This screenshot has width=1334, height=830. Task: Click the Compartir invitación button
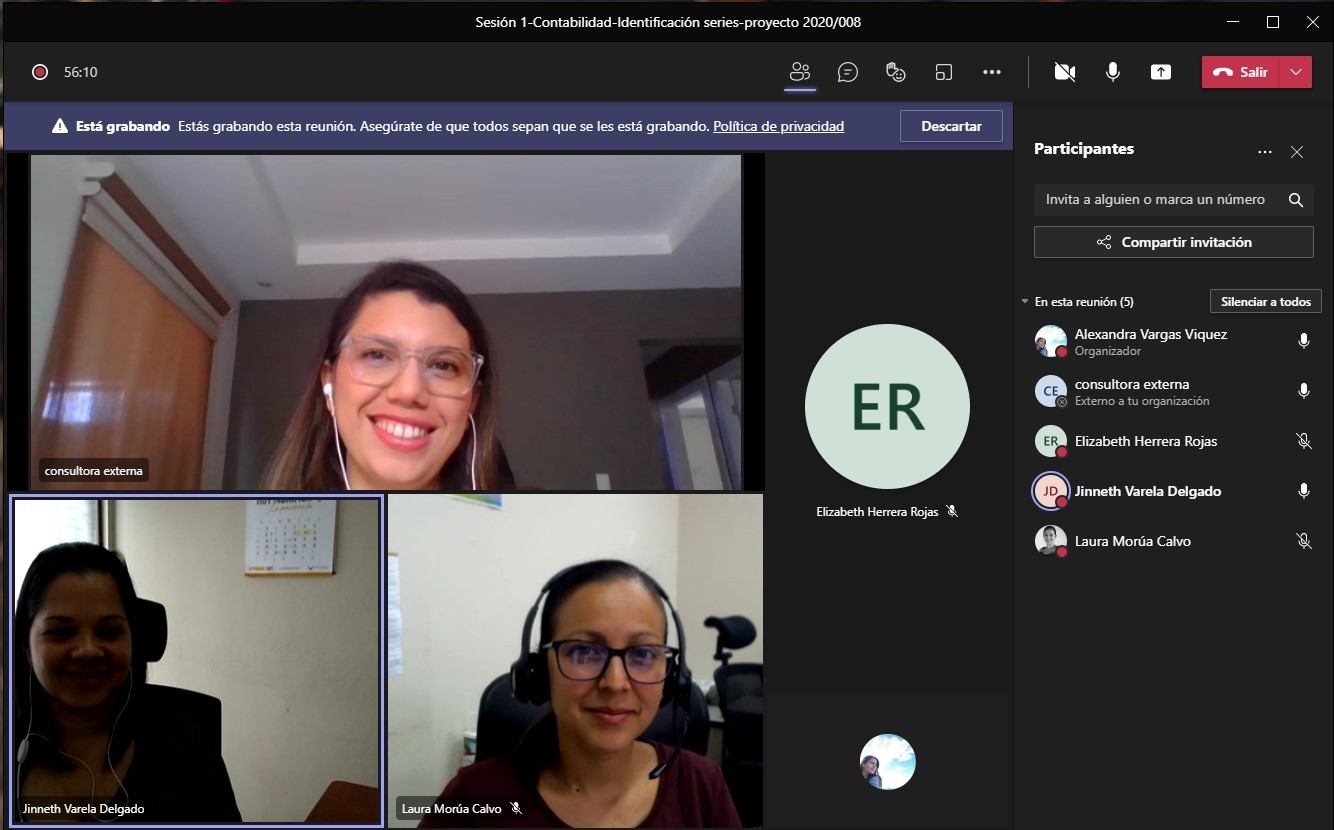1173,242
